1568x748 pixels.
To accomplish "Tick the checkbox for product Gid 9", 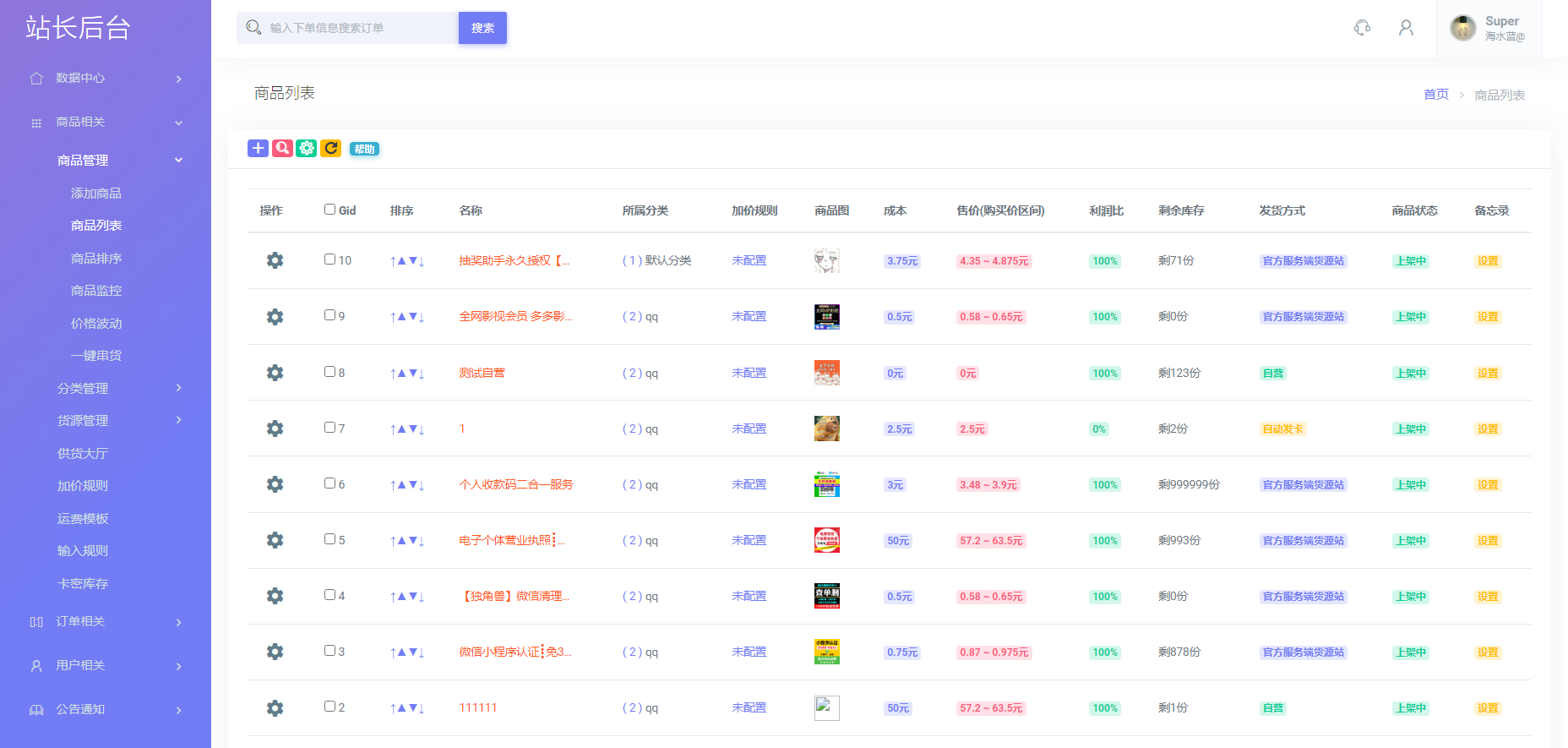I will [330, 315].
